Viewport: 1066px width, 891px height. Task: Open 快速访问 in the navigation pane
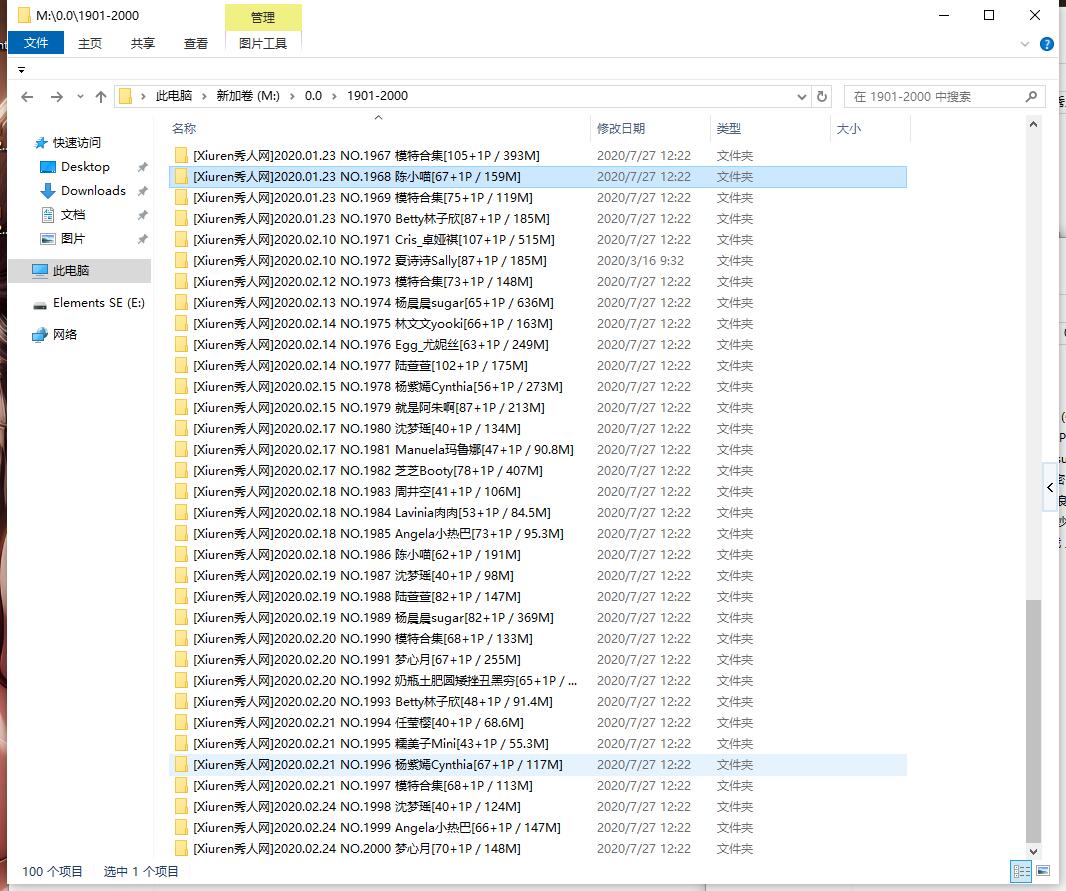coord(76,143)
